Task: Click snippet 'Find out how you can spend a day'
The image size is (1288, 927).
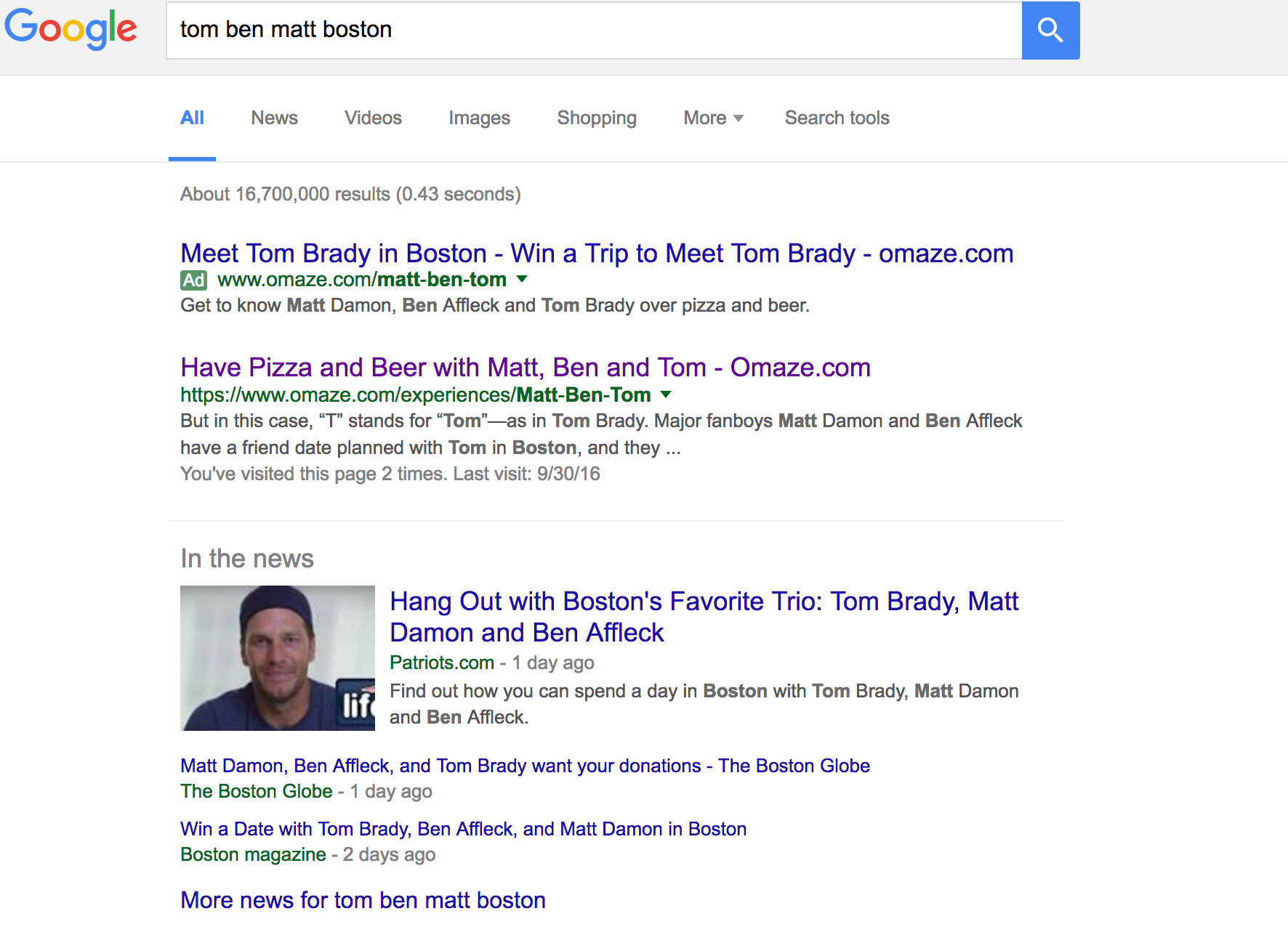Action: (x=704, y=704)
